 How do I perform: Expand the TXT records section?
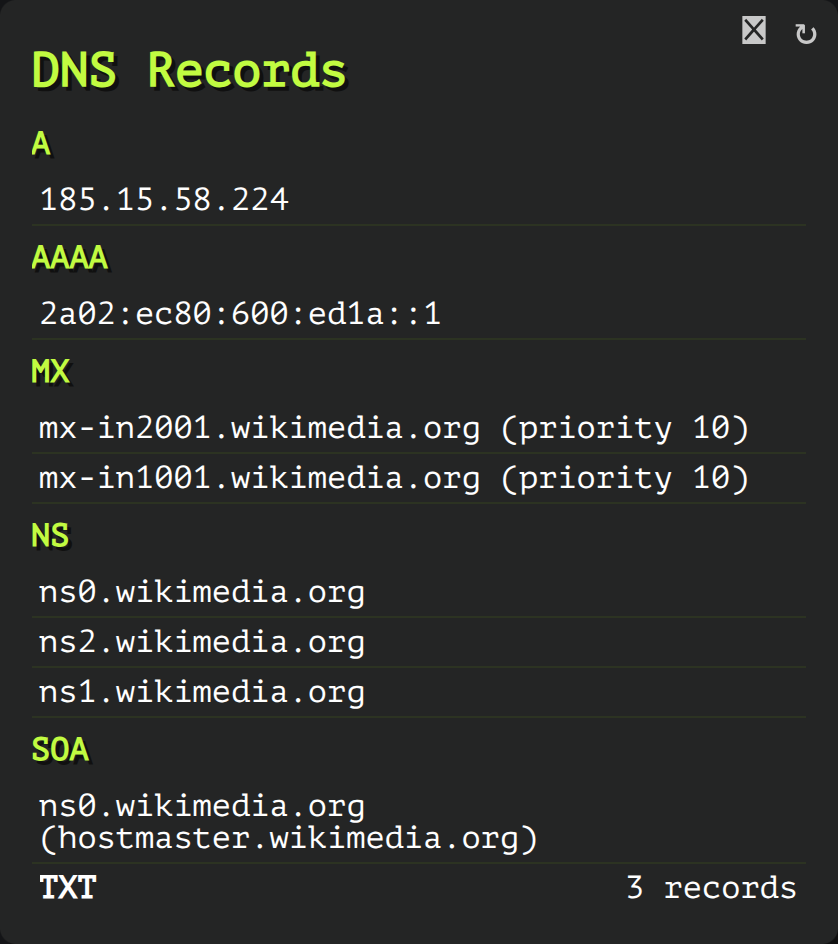[418, 888]
